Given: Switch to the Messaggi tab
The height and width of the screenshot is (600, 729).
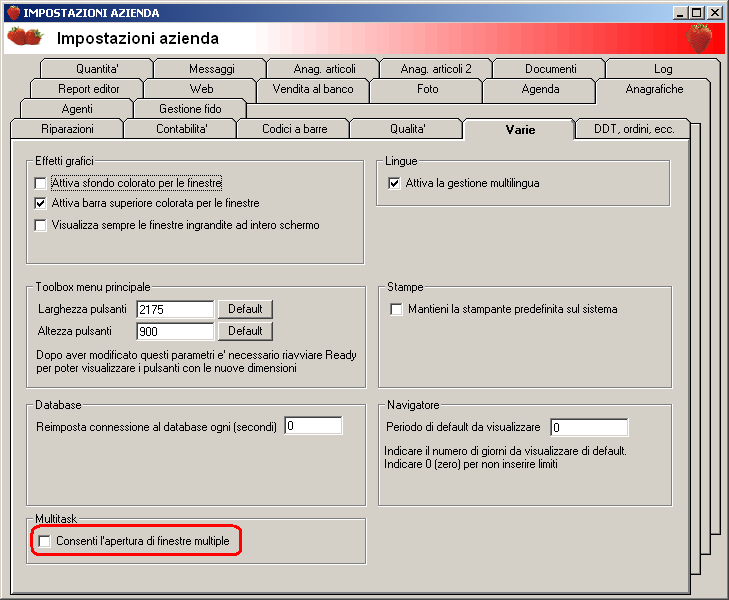Looking at the screenshot, I should coord(212,69).
